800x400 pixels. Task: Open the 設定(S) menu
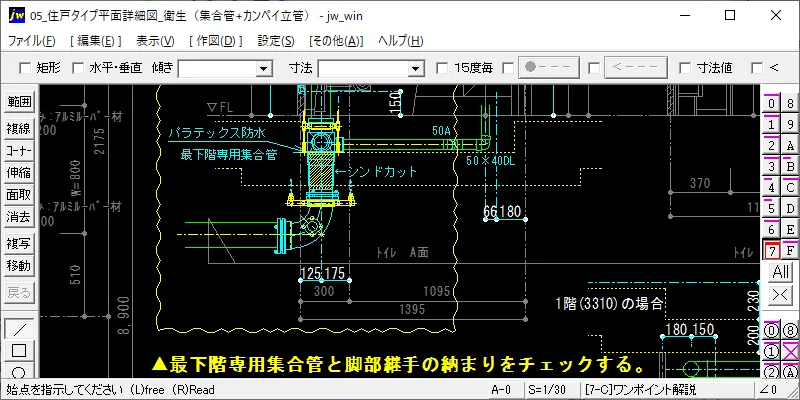click(x=276, y=41)
